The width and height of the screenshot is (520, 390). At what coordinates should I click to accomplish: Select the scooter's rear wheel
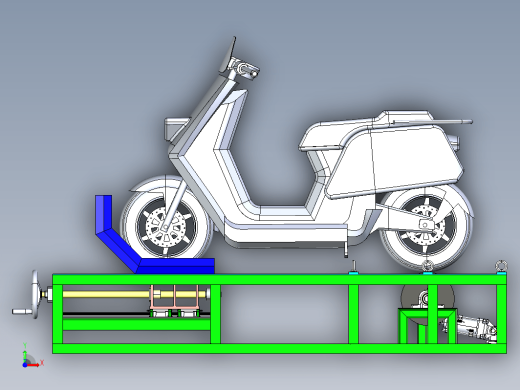tap(427, 226)
